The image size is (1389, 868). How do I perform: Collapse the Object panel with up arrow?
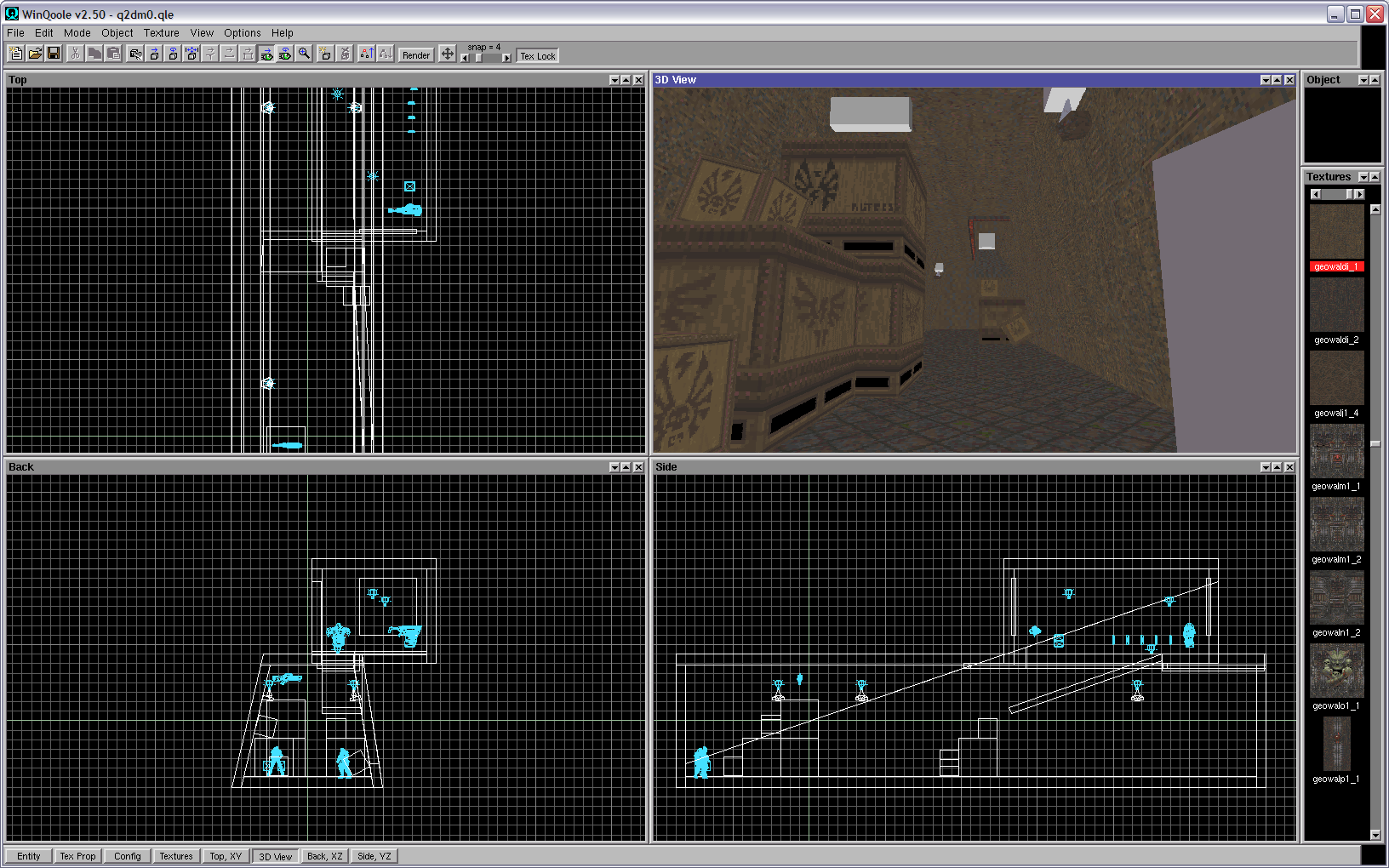tap(1375, 80)
